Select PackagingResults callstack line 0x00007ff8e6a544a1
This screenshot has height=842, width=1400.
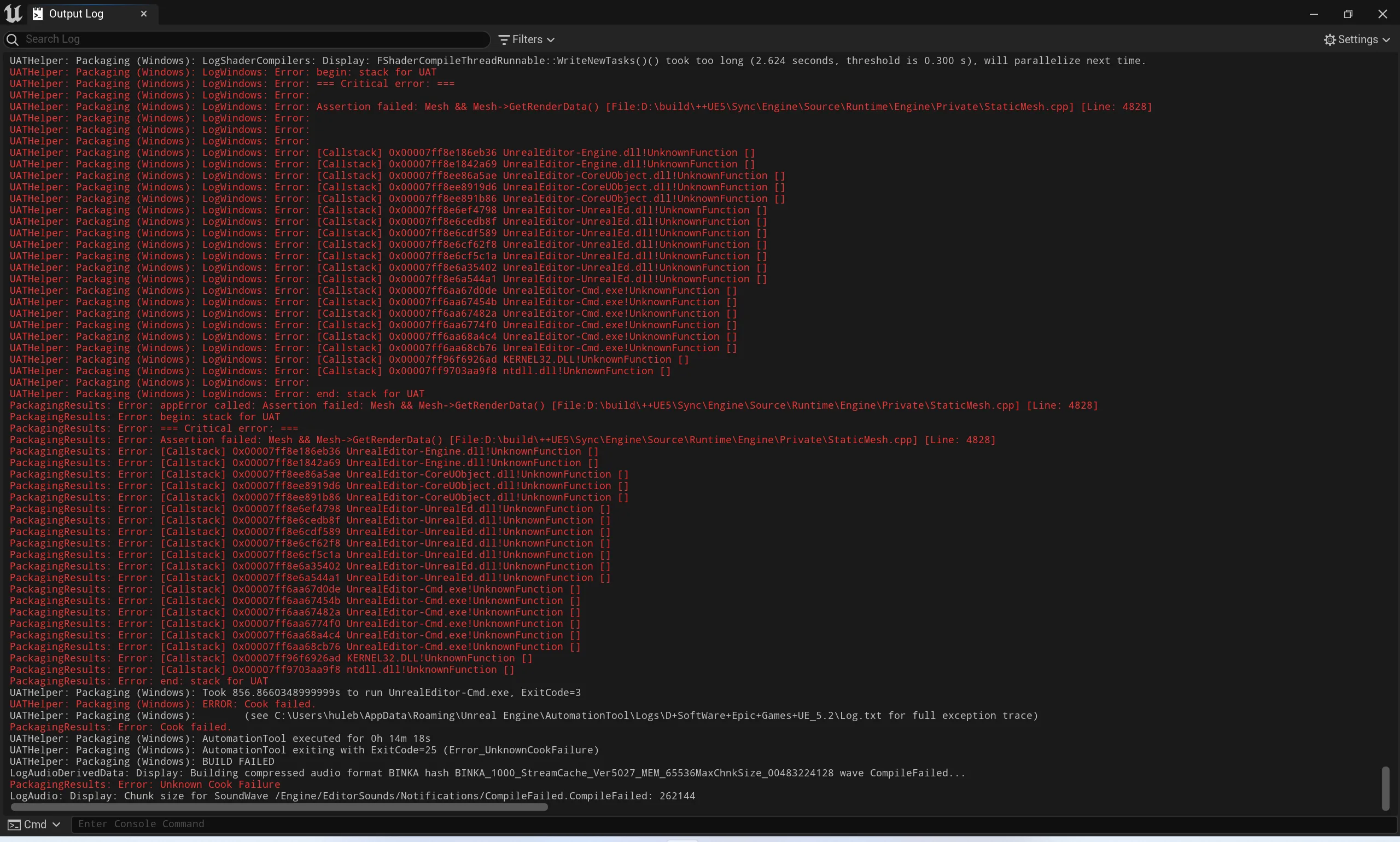pos(310,578)
